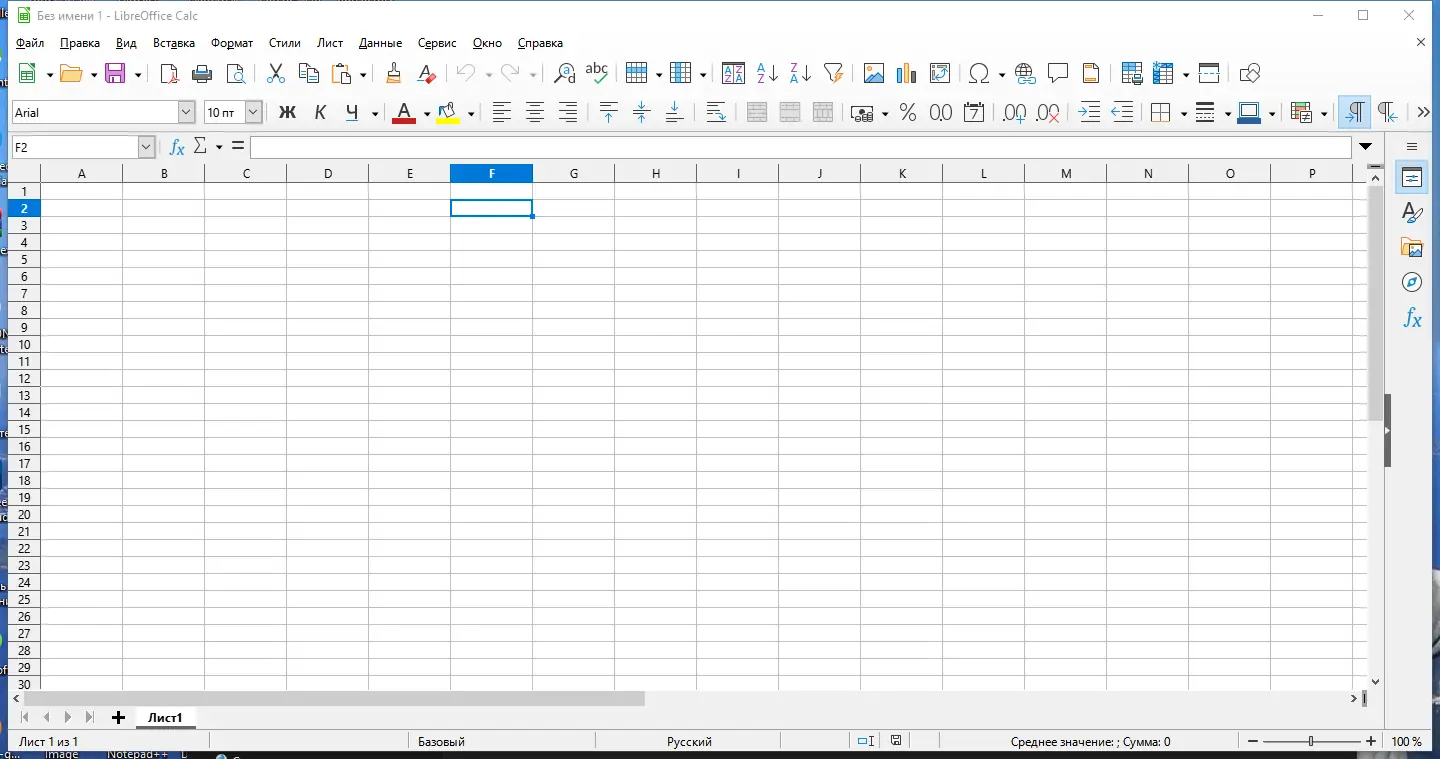Delete a decimal place
The width and height of the screenshot is (1440, 759).
pos(1048,113)
